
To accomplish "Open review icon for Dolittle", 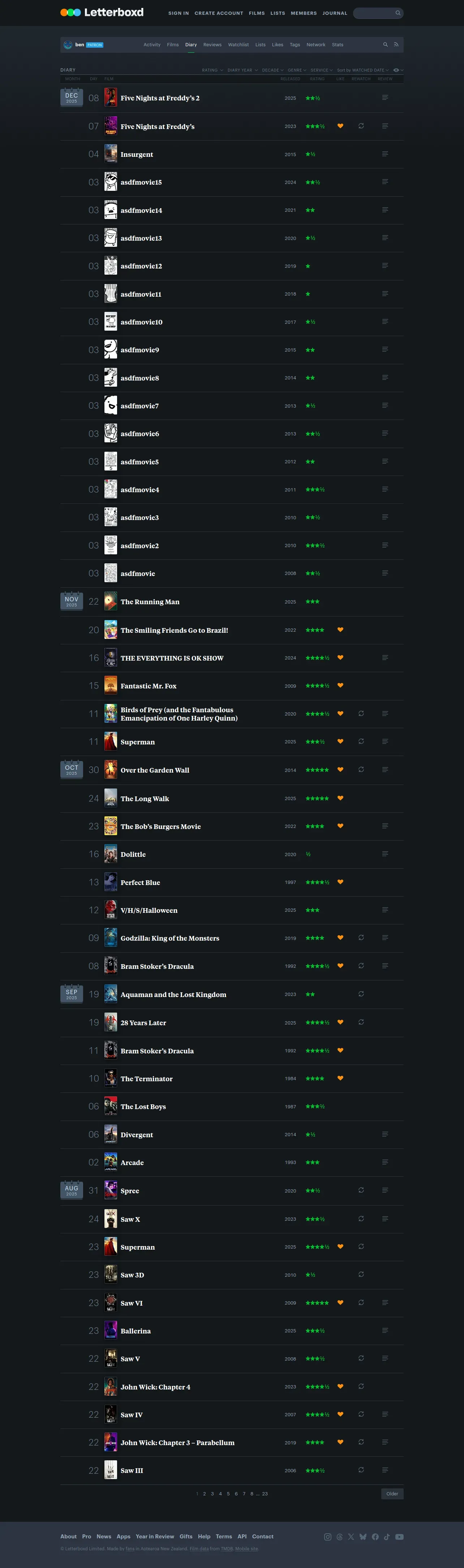I will click(x=385, y=854).
